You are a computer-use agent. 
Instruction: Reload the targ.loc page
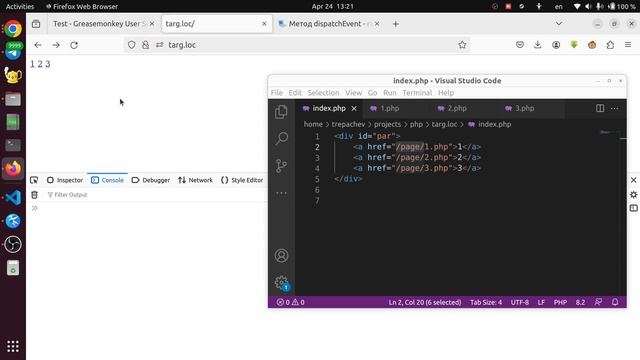tap(74, 45)
